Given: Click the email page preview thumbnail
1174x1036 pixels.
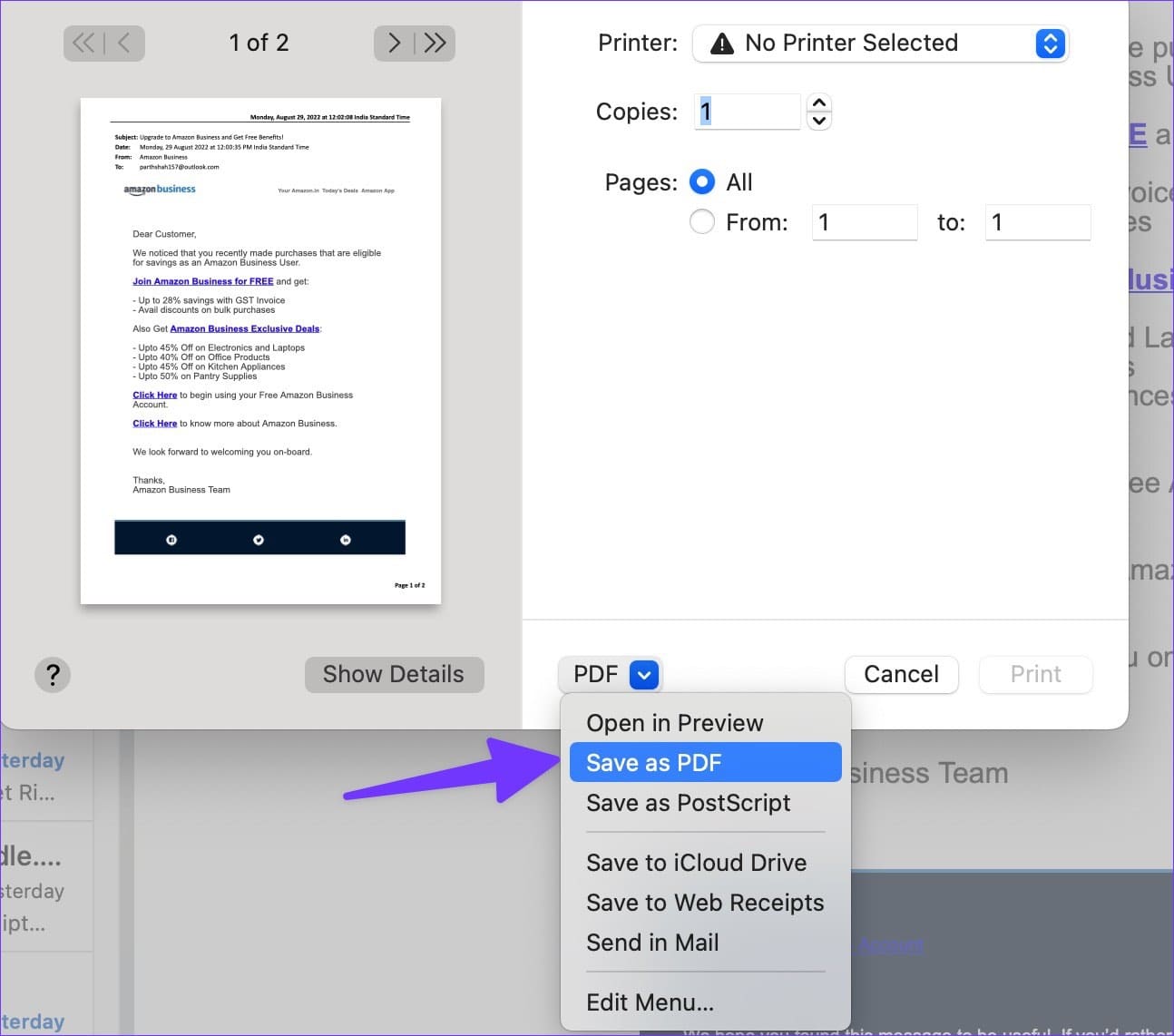Looking at the screenshot, I should (x=260, y=351).
